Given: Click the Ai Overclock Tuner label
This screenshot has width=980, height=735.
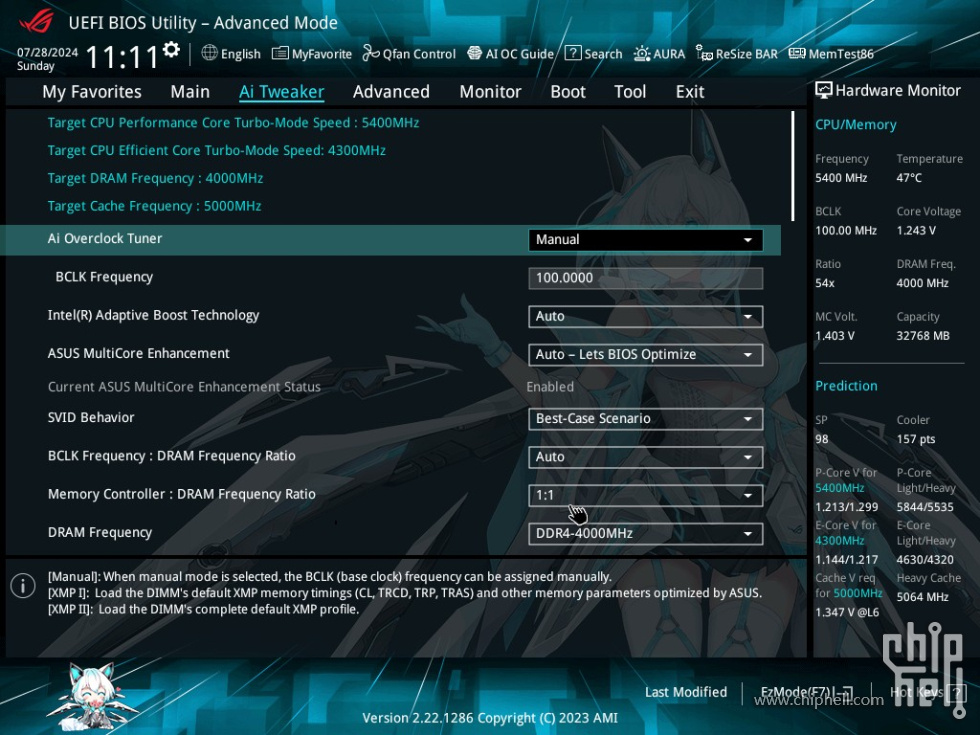Looking at the screenshot, I should click(x=105, y=239).
